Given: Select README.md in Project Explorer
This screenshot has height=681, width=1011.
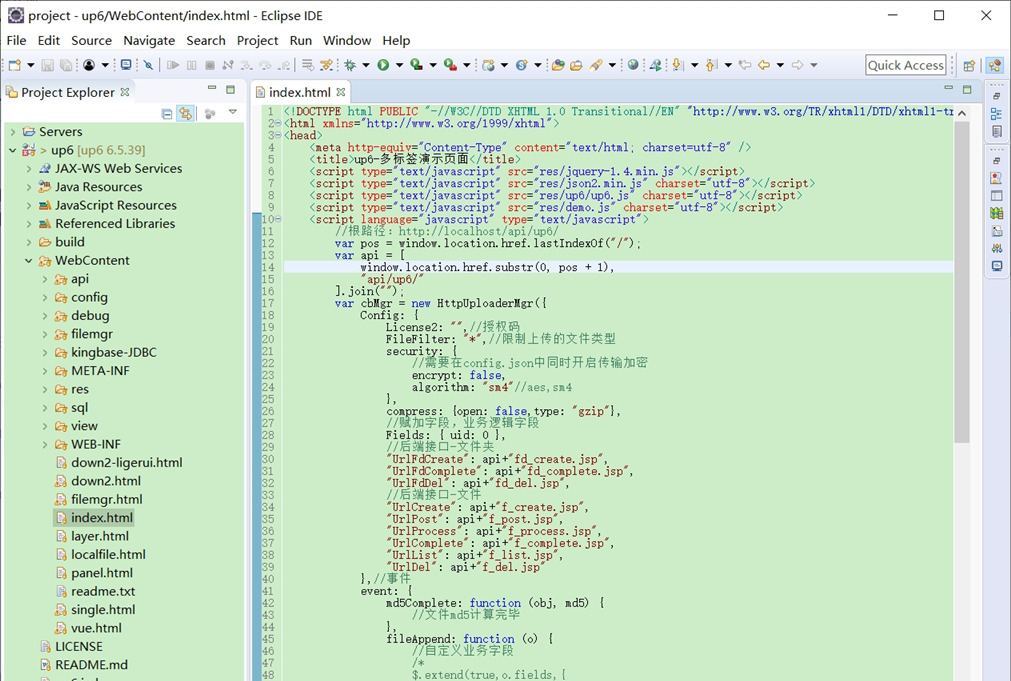Looking at the screenshot, I should click(x=91, y=665).
